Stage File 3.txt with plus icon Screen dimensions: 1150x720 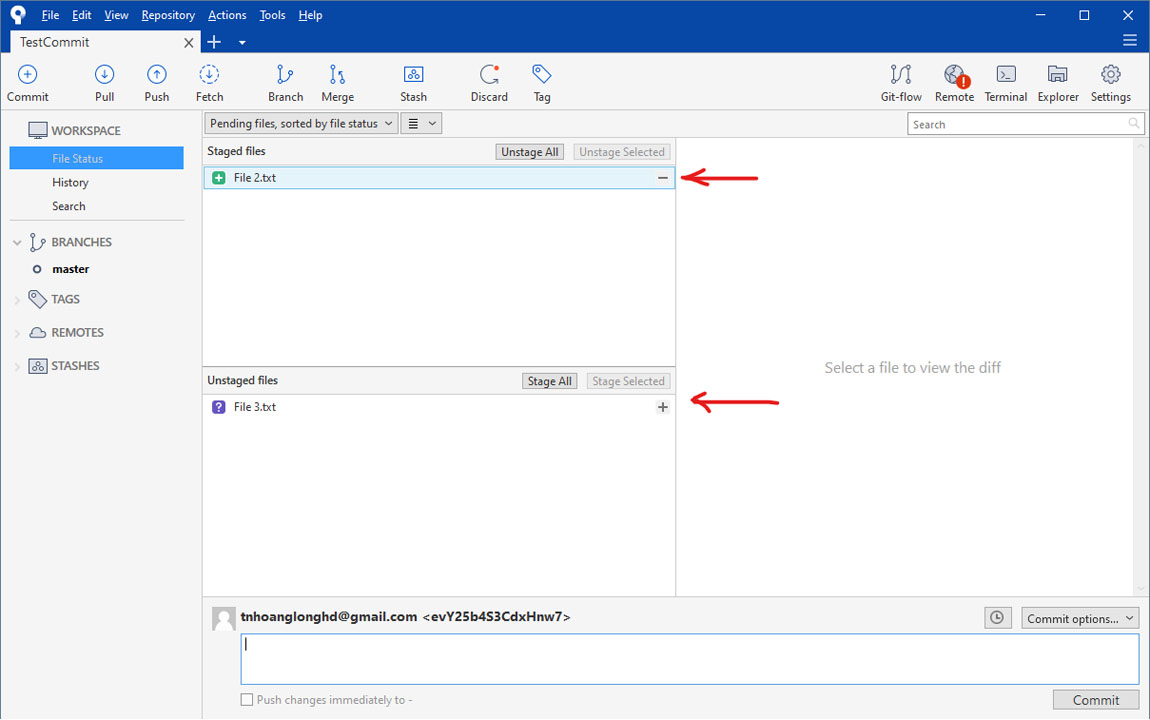pyautogui.click(x=662, y=407)
